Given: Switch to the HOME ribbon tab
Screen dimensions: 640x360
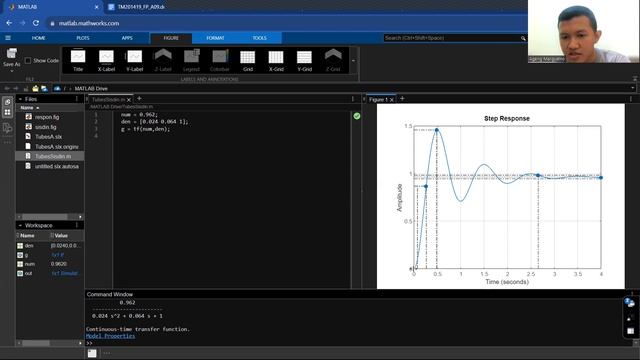Looking at the screenshot, I should point(39,38).
